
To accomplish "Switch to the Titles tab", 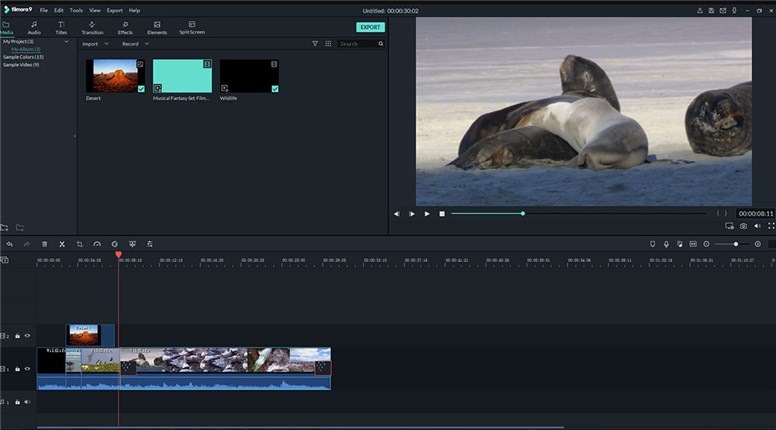I will point(61,28).
